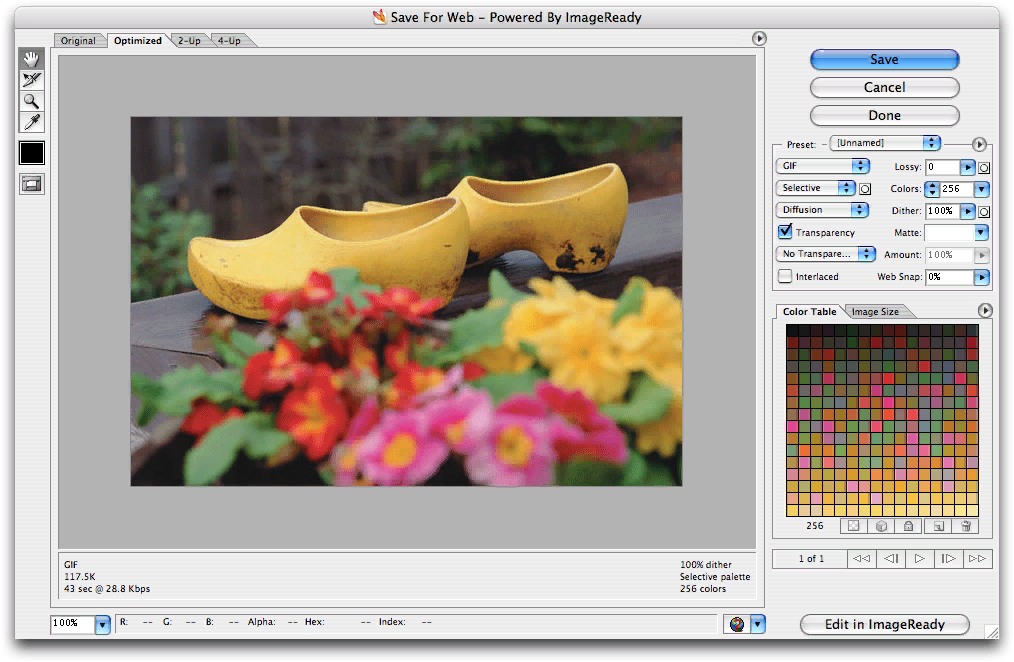Open the Diffusion dither method dropdown

click(823, 210)
